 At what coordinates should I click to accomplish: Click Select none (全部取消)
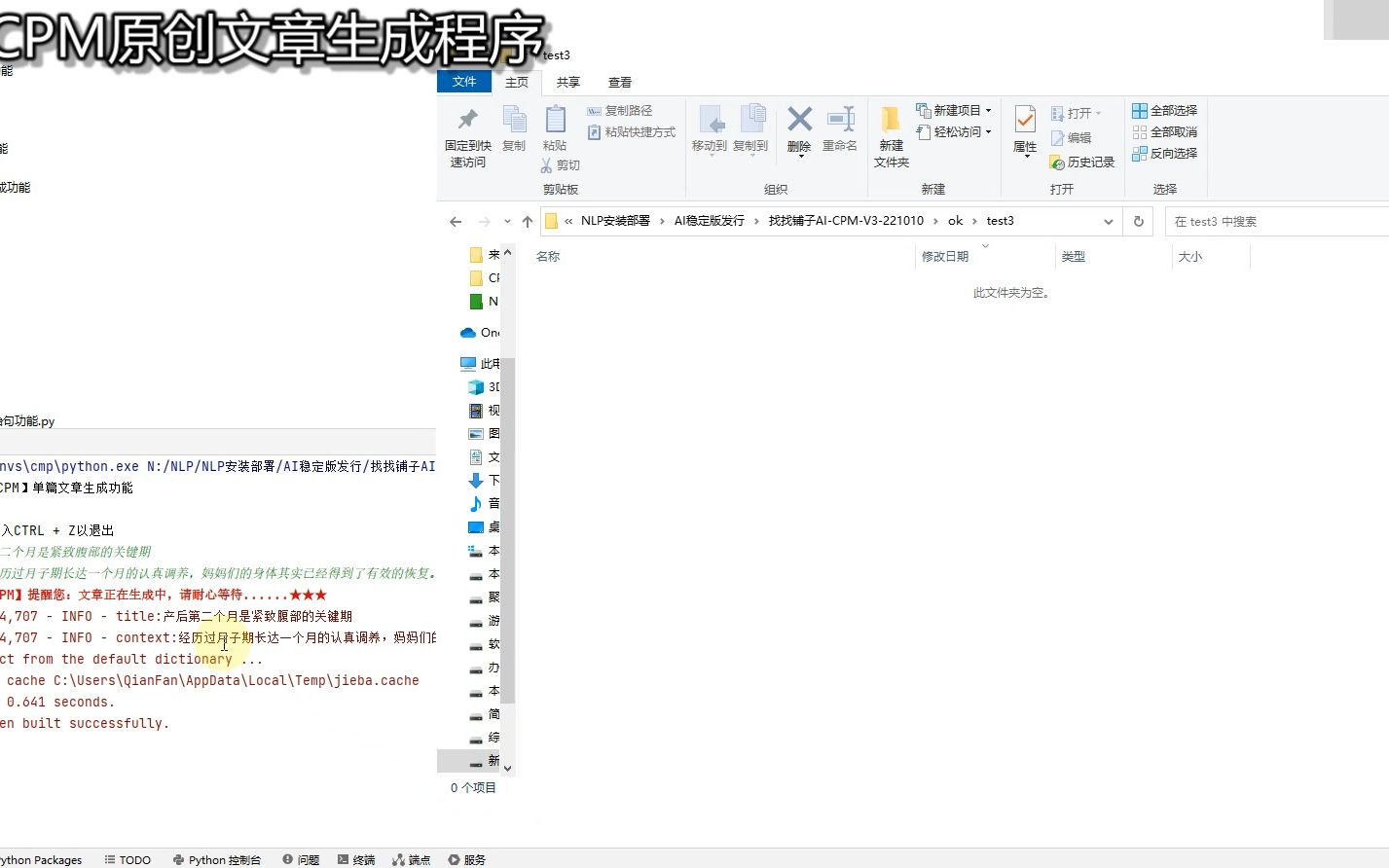tap(1165, 132)
